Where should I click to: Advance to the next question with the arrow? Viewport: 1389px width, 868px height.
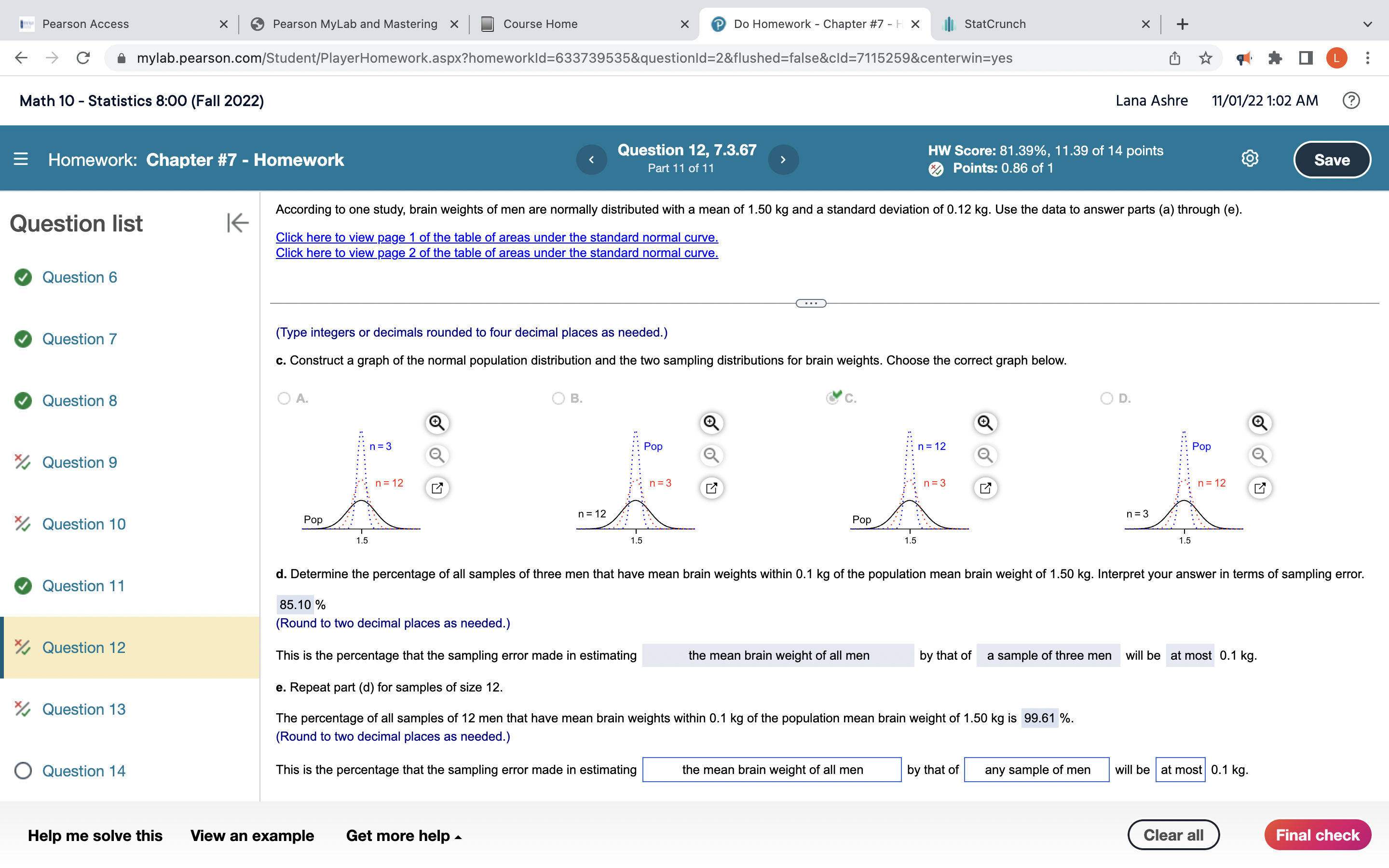[784, 159]
